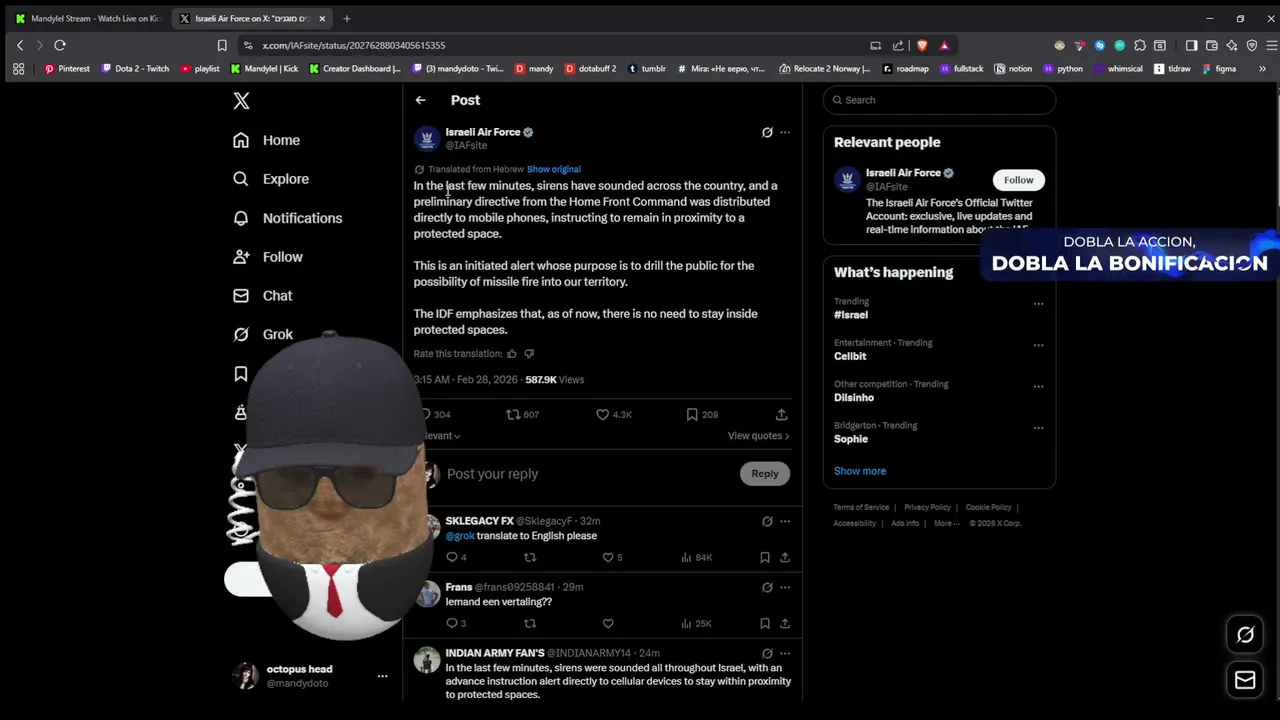Click the @grok mention in SKLEGACY FX's reply

460,536
